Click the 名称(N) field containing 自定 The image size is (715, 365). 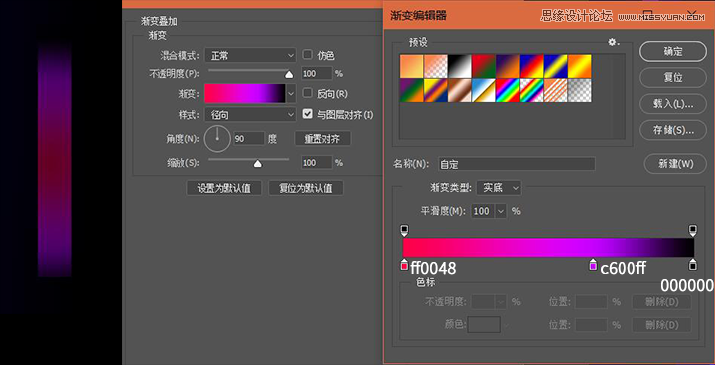pyautogui.click(x=517, y=164)
